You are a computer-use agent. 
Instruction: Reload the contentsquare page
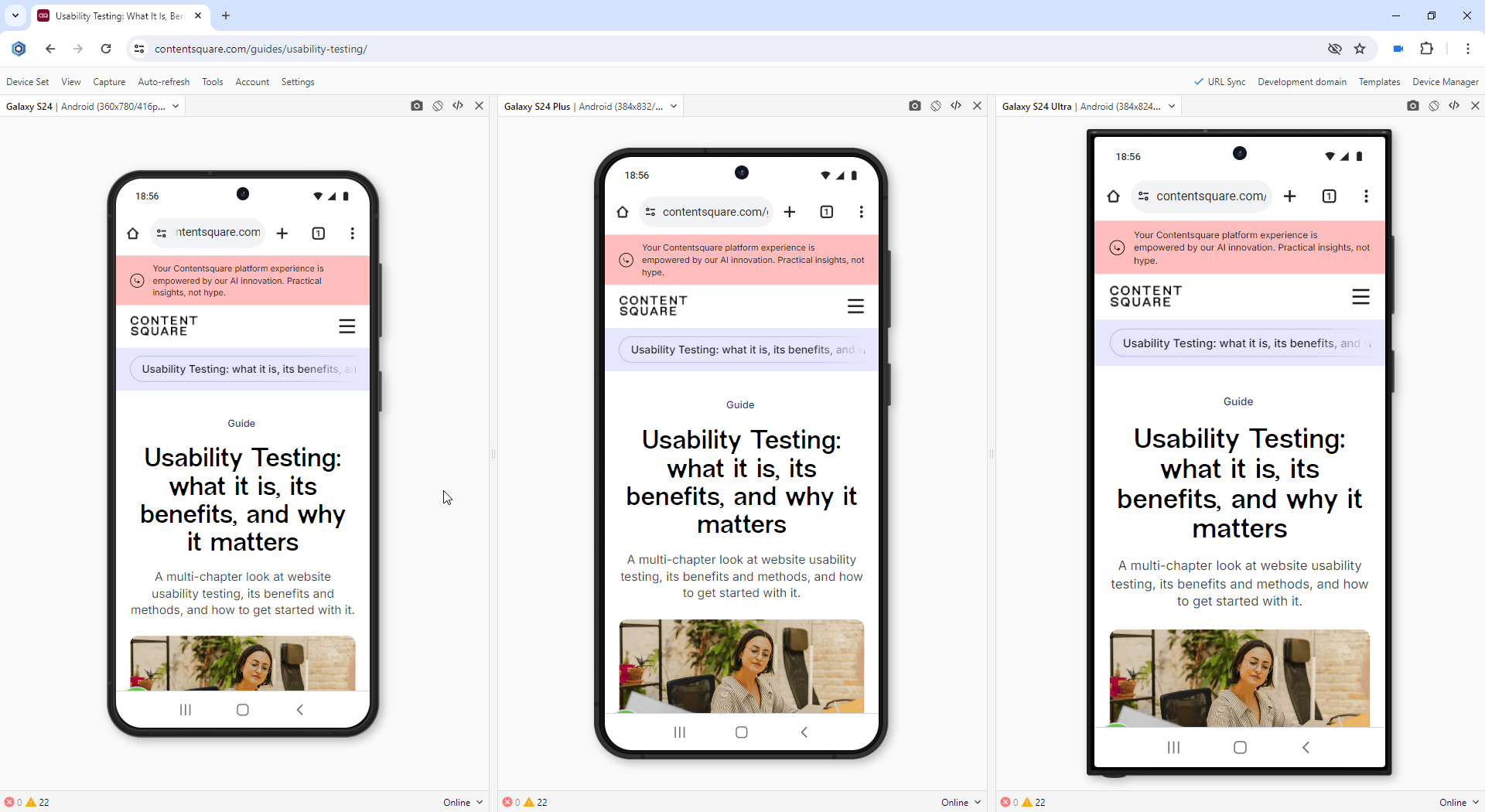pos(106,49)
